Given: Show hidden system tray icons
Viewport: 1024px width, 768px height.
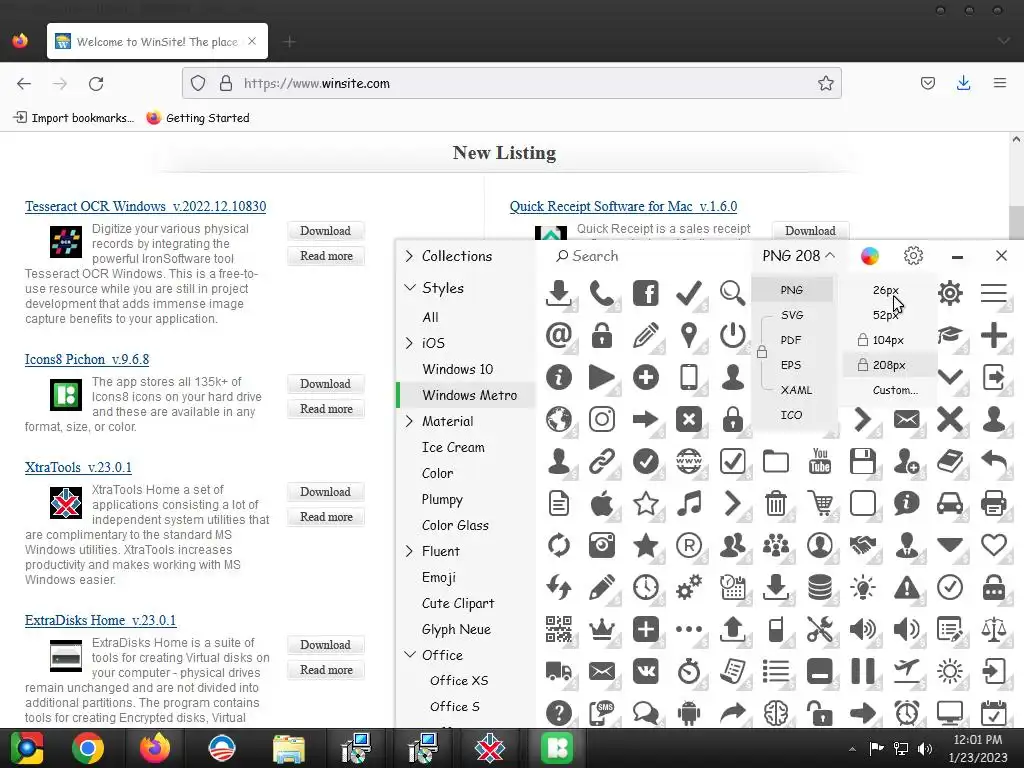Looking at the screenshot, I should click(852, 749).
